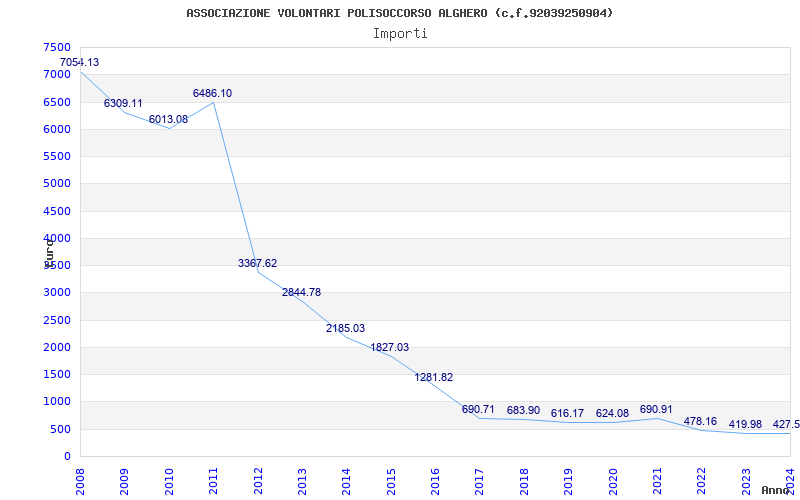
Task: Click the 1000 y-axis tick label
Action: [x=57, y=402]
